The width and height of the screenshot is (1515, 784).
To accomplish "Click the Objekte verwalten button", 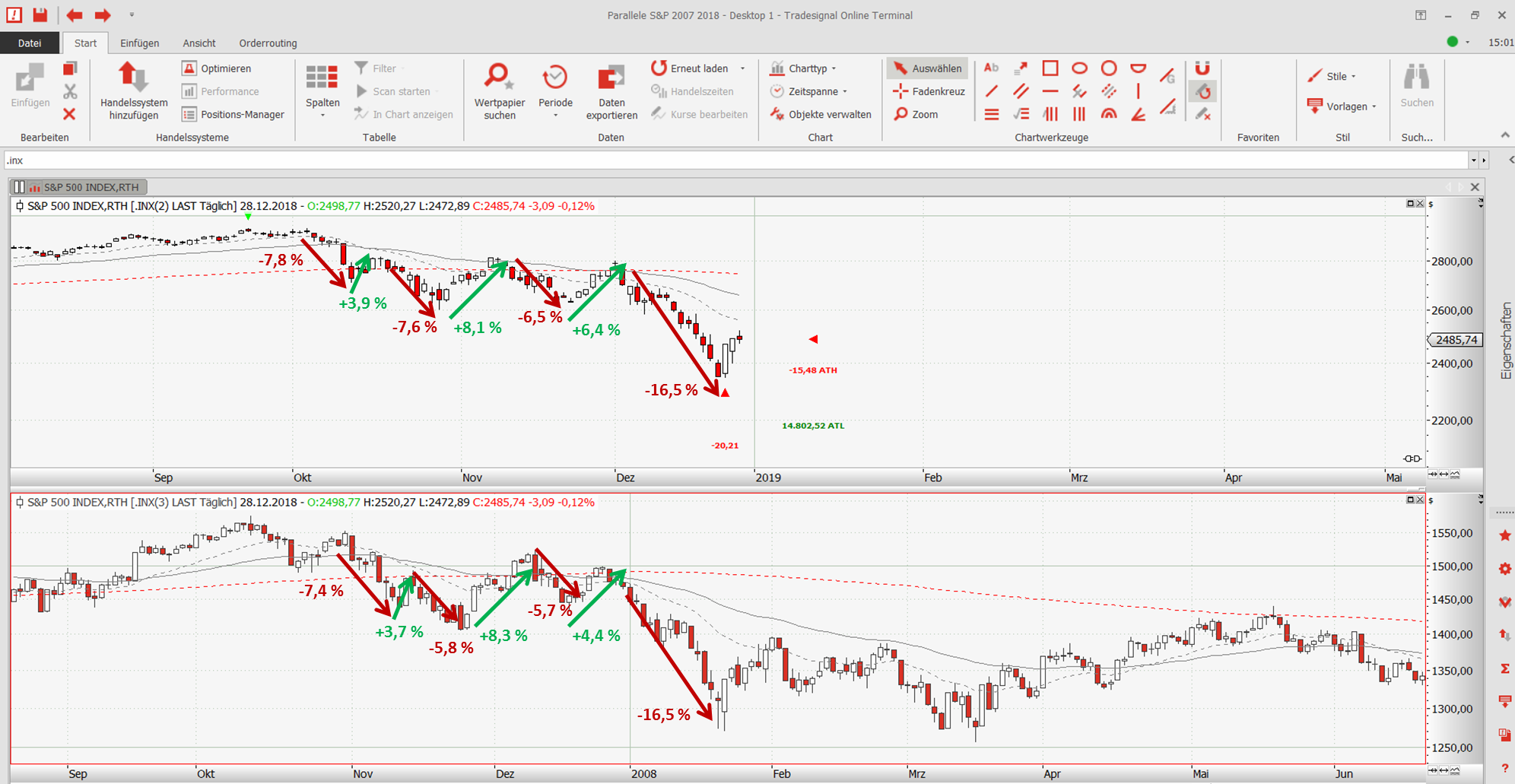I will 821,114.
